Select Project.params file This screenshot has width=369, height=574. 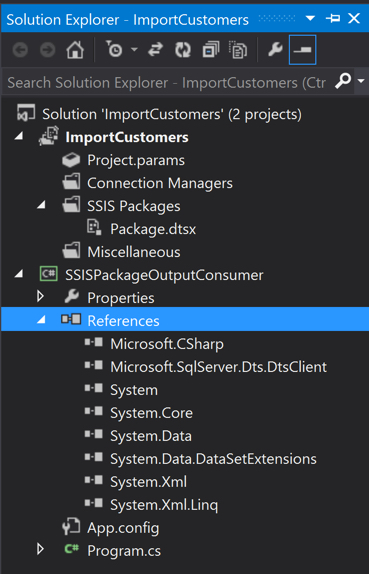[136, 160]
